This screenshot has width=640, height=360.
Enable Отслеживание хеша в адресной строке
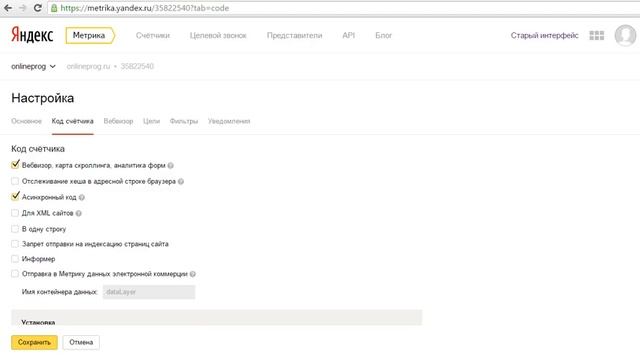[x=15, y=181]
